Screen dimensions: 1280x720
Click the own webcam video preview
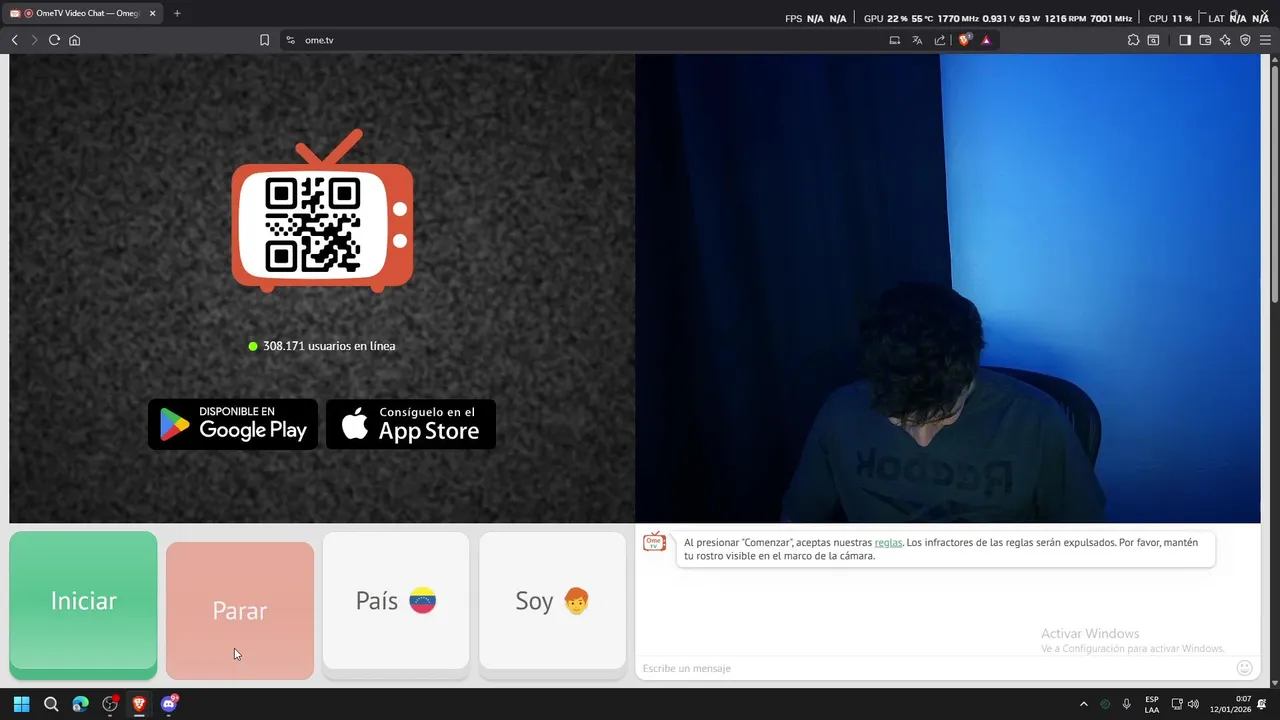(948, 288)
